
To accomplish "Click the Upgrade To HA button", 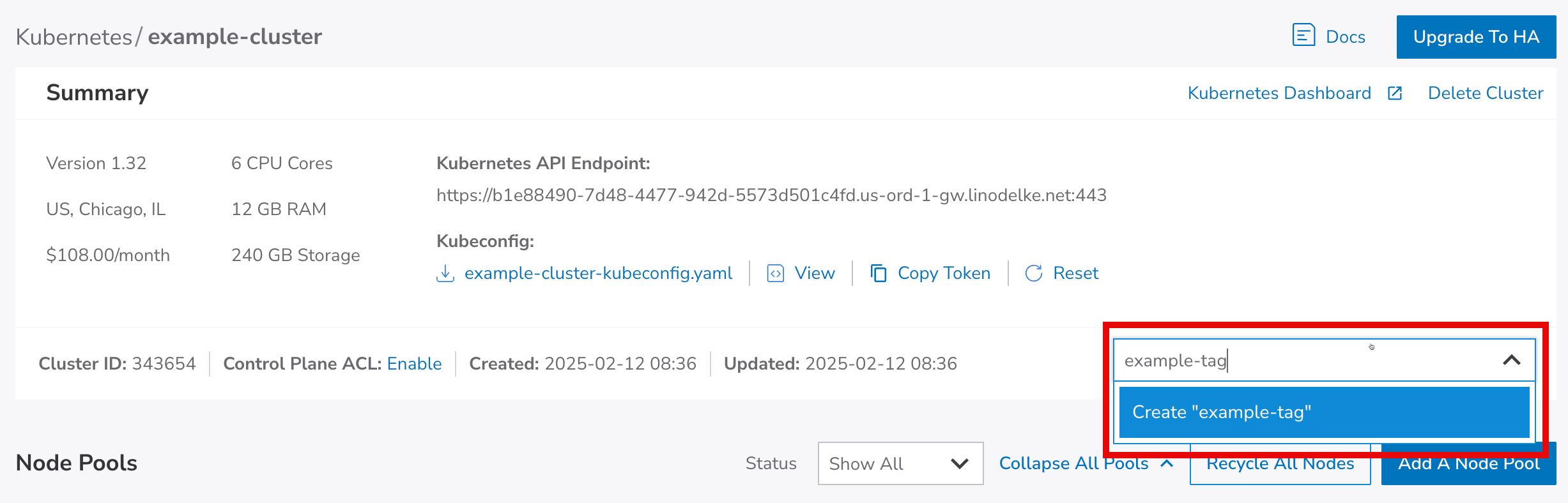I will [x=1475, y=37].
